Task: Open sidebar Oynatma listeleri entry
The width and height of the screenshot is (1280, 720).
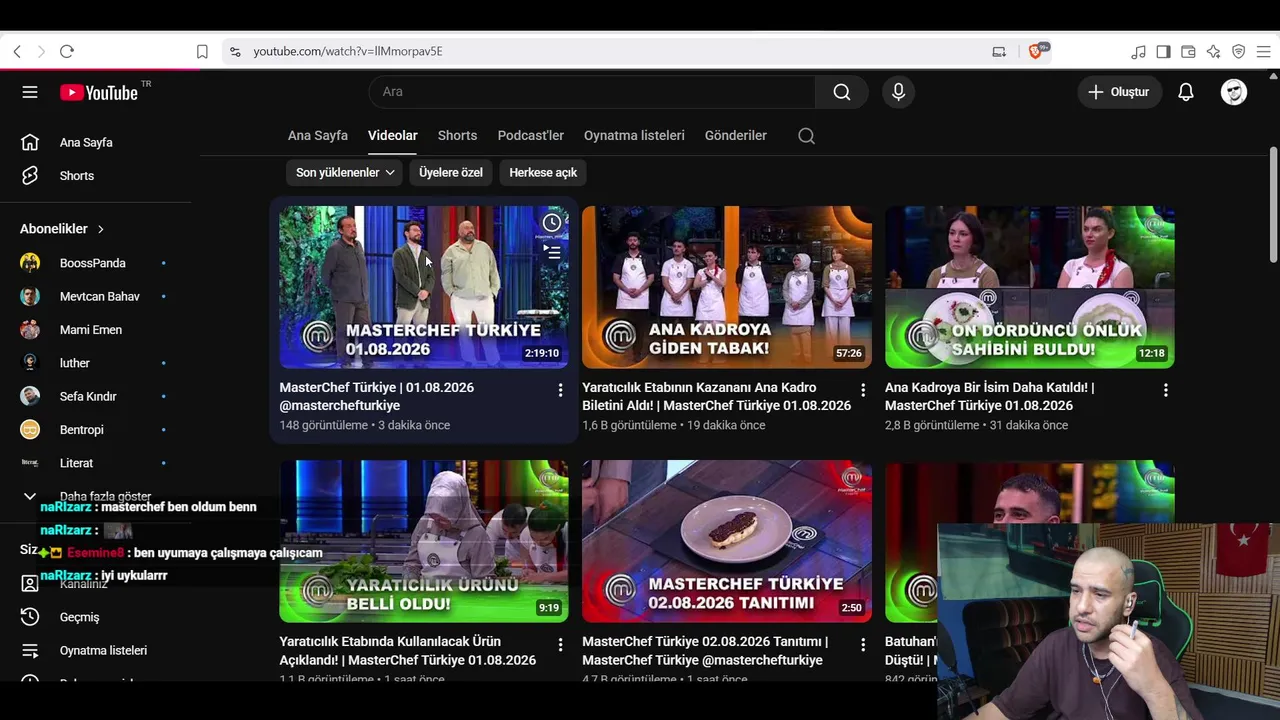Action: 96,651
